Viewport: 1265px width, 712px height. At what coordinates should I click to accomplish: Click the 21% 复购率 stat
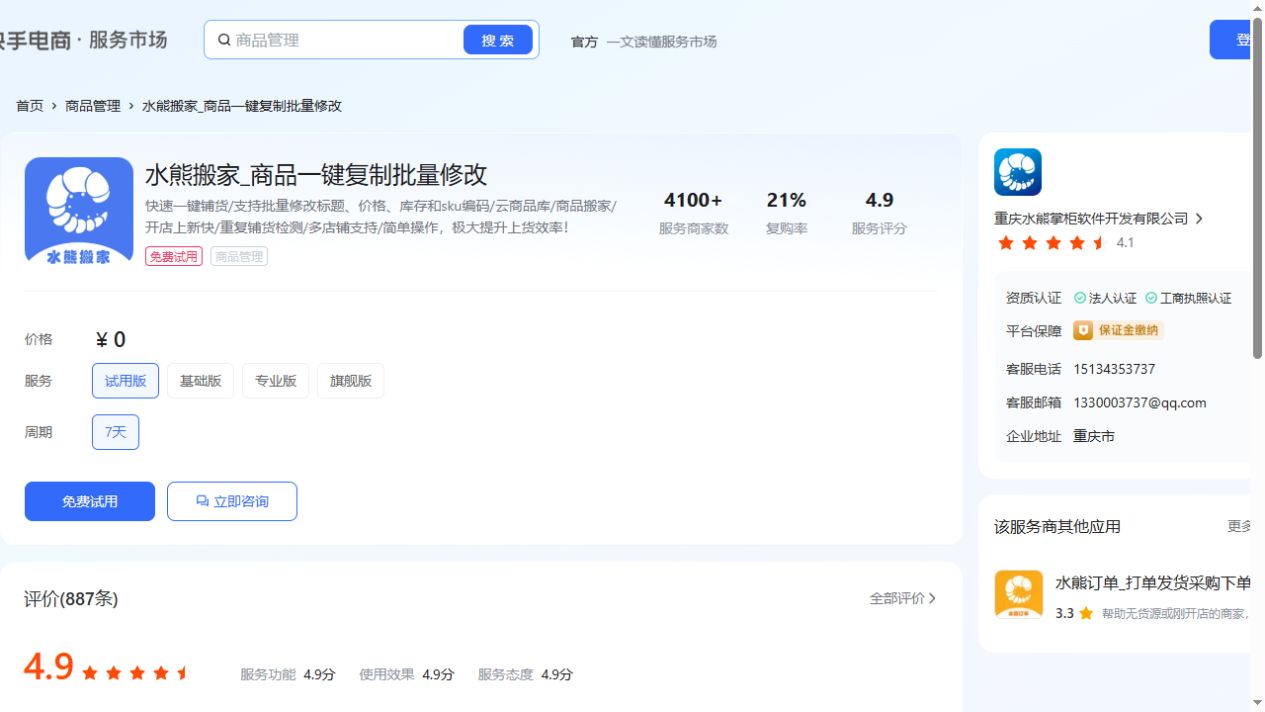(x=786, y=213)
